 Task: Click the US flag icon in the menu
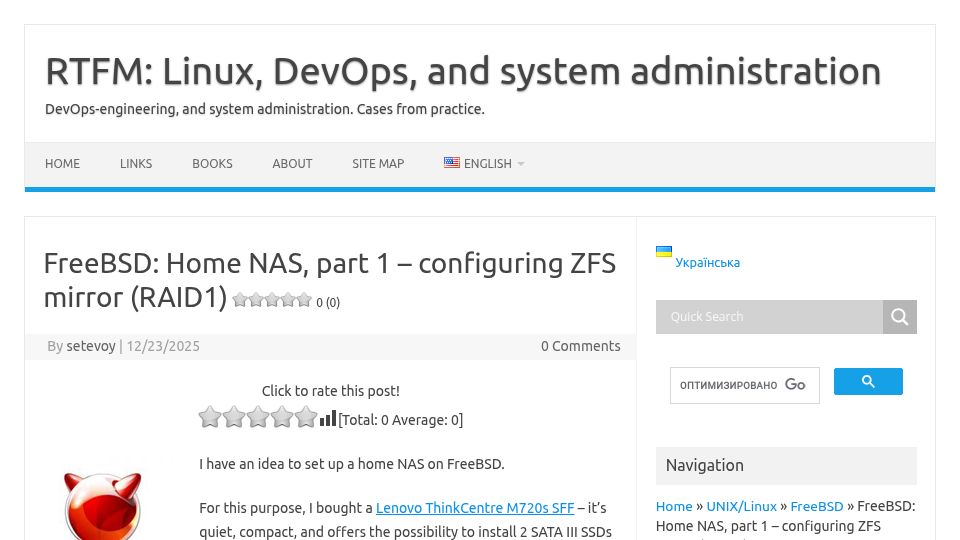(x=452, y=163)
